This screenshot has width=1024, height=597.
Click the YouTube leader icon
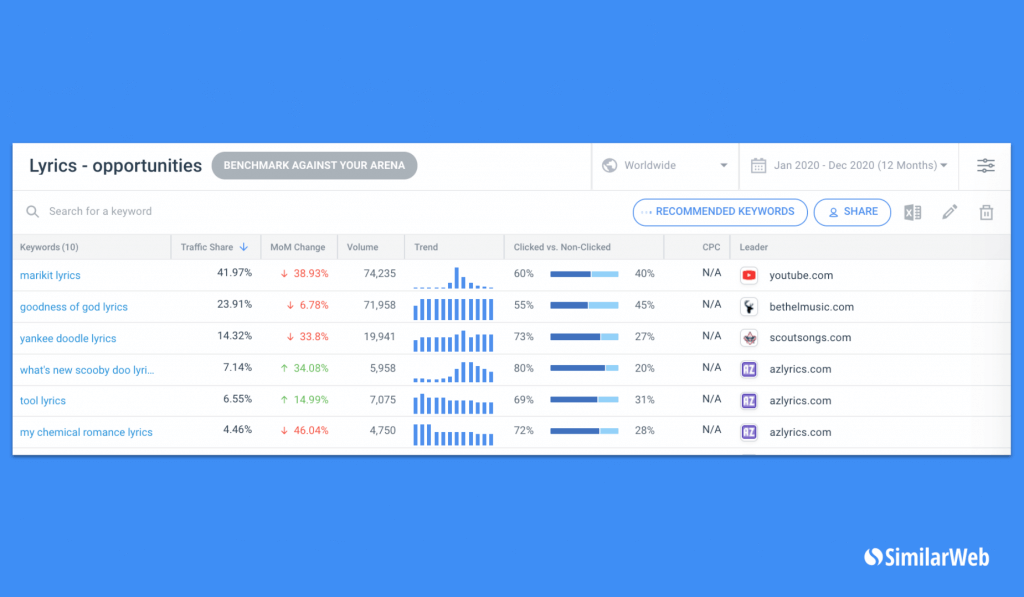749,275
